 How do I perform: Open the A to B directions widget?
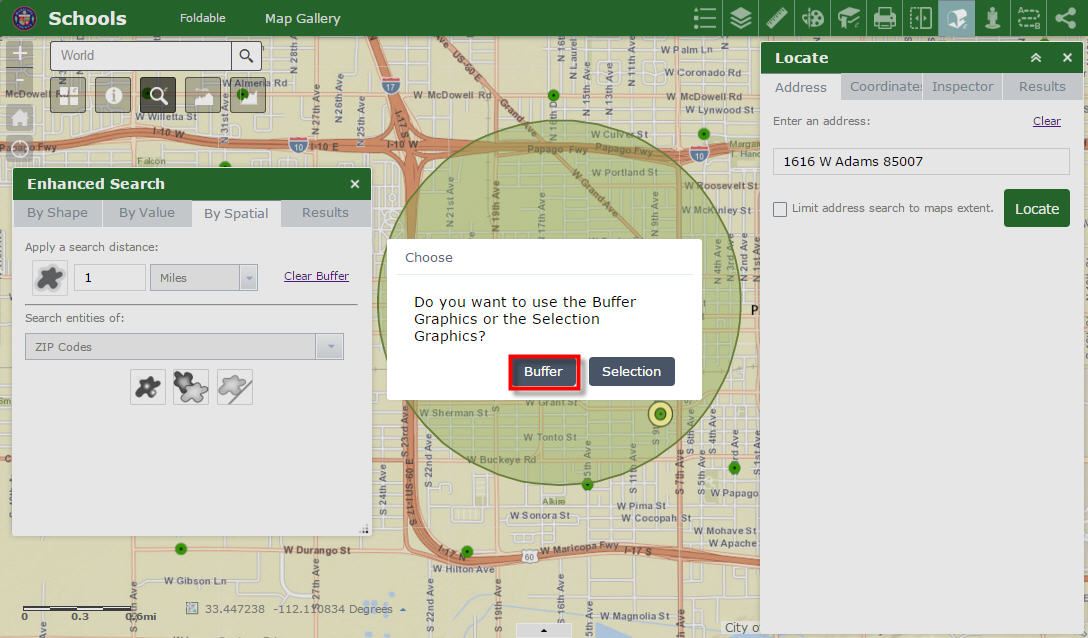(x=1029, y=18)
